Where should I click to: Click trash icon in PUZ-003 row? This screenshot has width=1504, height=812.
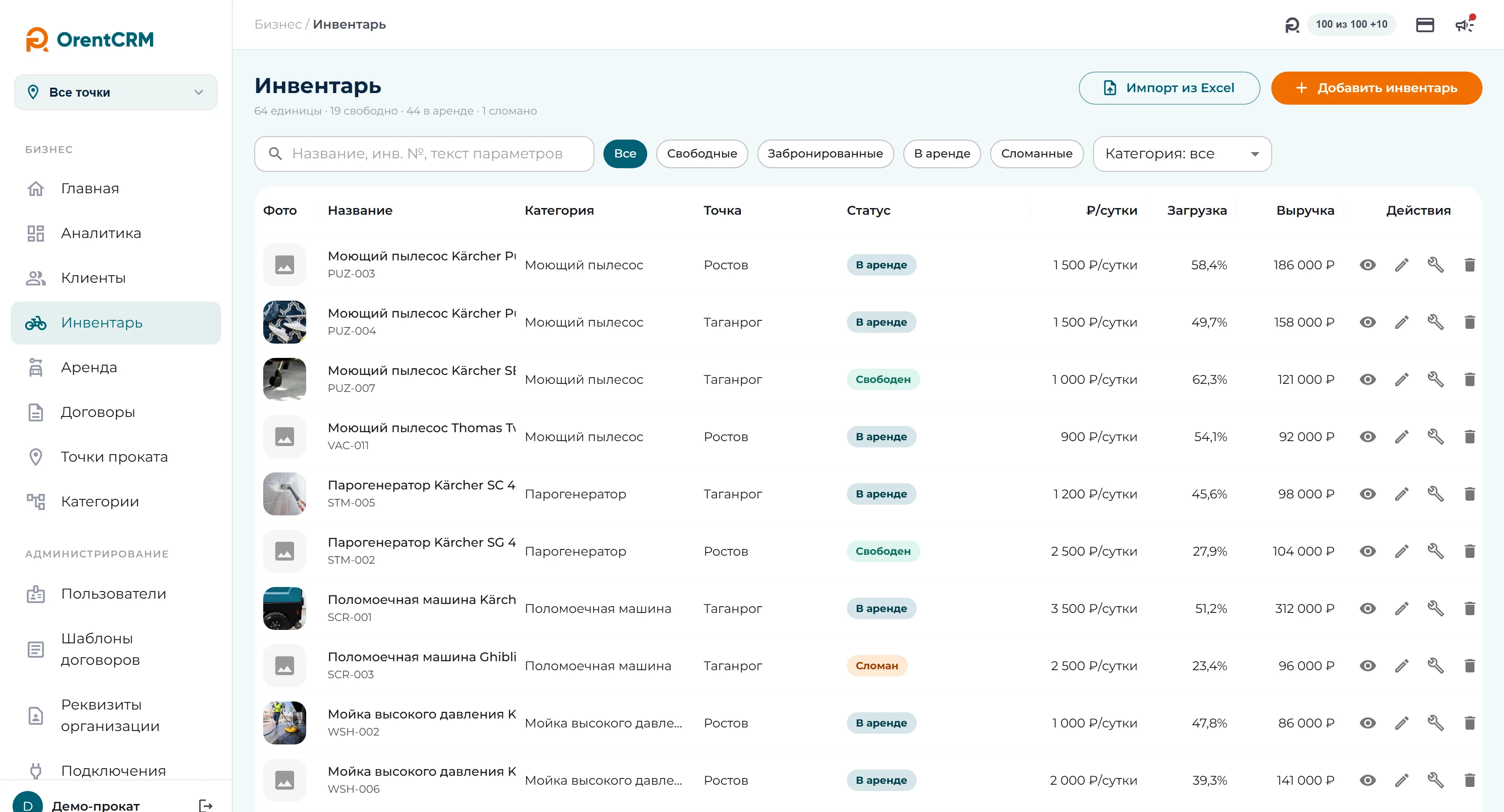point(1470,265)
